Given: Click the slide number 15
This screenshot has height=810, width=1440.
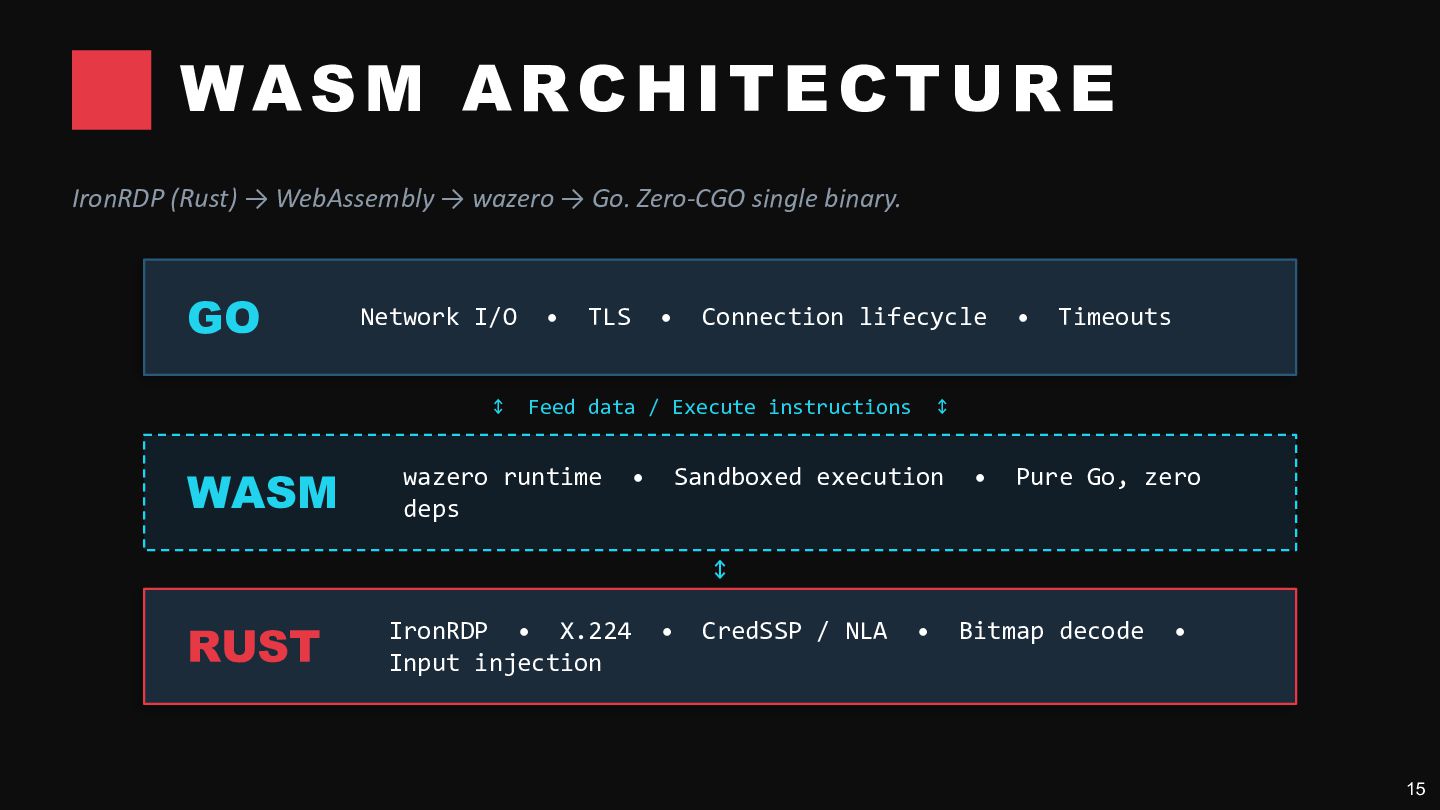Looking at the screenshot, I should (1416, 789).
